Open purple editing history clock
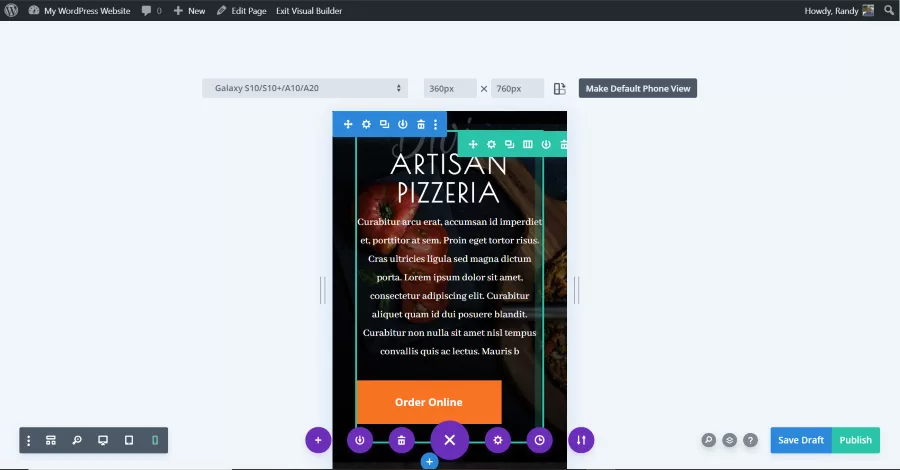Image resolution: width=900 pixels, height=470 pixels. click(x=540, y=440)
